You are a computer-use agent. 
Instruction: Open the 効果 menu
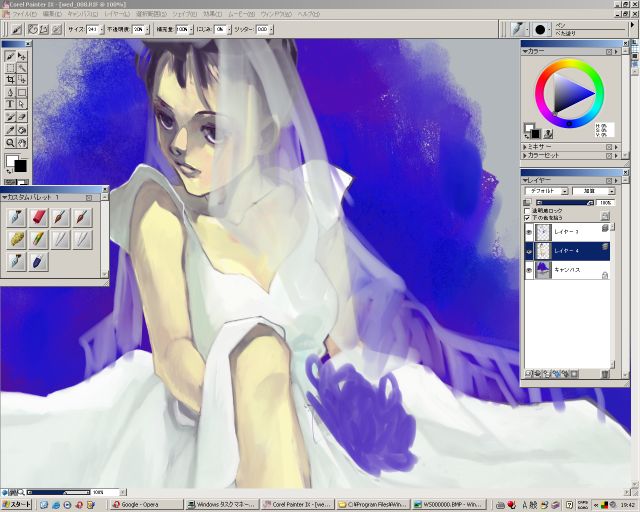coord(212,14)
